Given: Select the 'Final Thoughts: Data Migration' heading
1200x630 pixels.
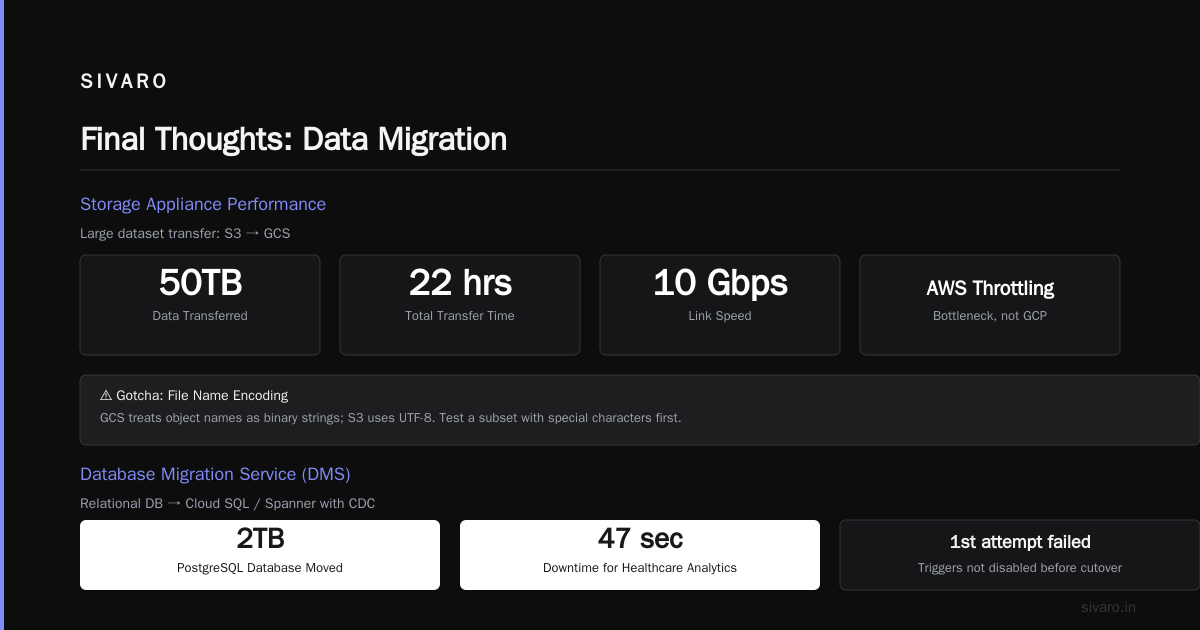Looking at the screenshot, I should tap(293, 139).
